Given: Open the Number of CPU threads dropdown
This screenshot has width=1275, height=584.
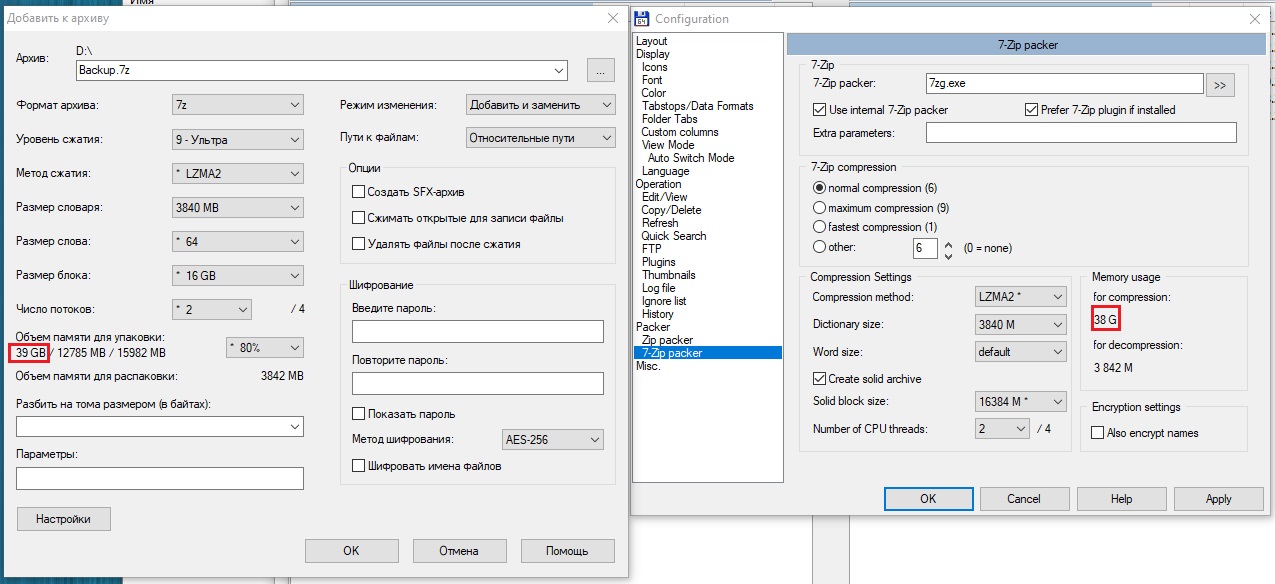Looking at the screenshot, I should point(1002,429).
